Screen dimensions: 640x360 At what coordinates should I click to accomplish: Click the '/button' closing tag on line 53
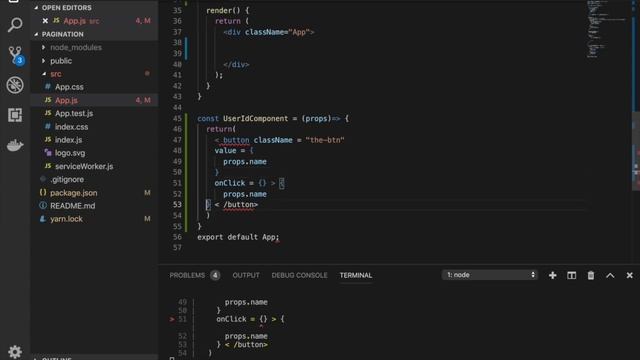(240, 204)
